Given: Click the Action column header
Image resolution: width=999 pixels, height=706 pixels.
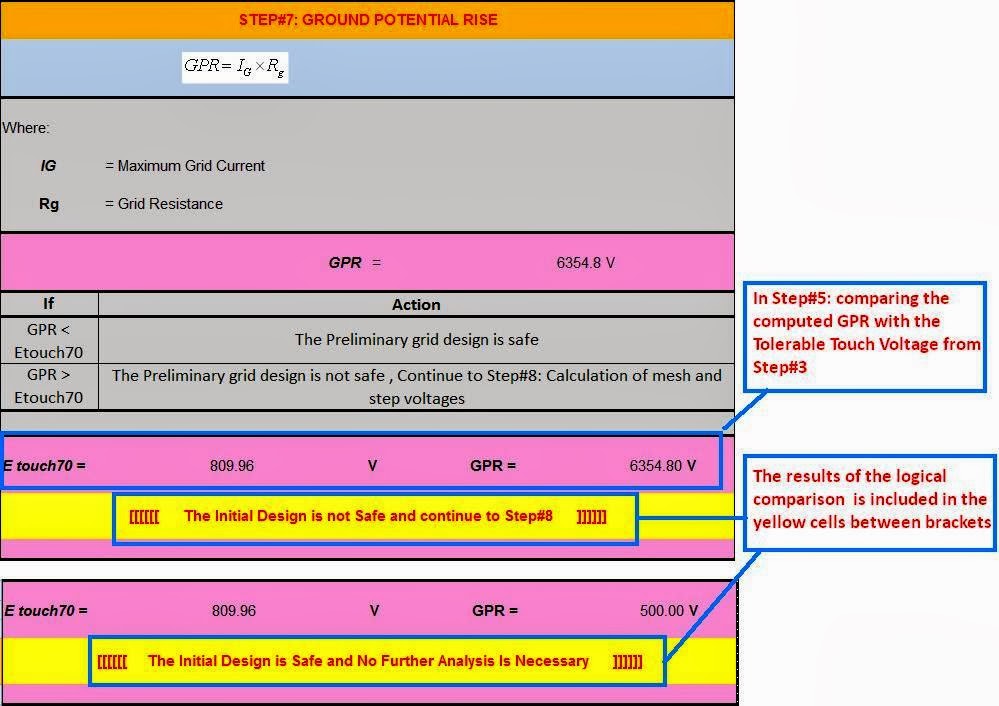Looking at the screenshot, I should (416, 304).
